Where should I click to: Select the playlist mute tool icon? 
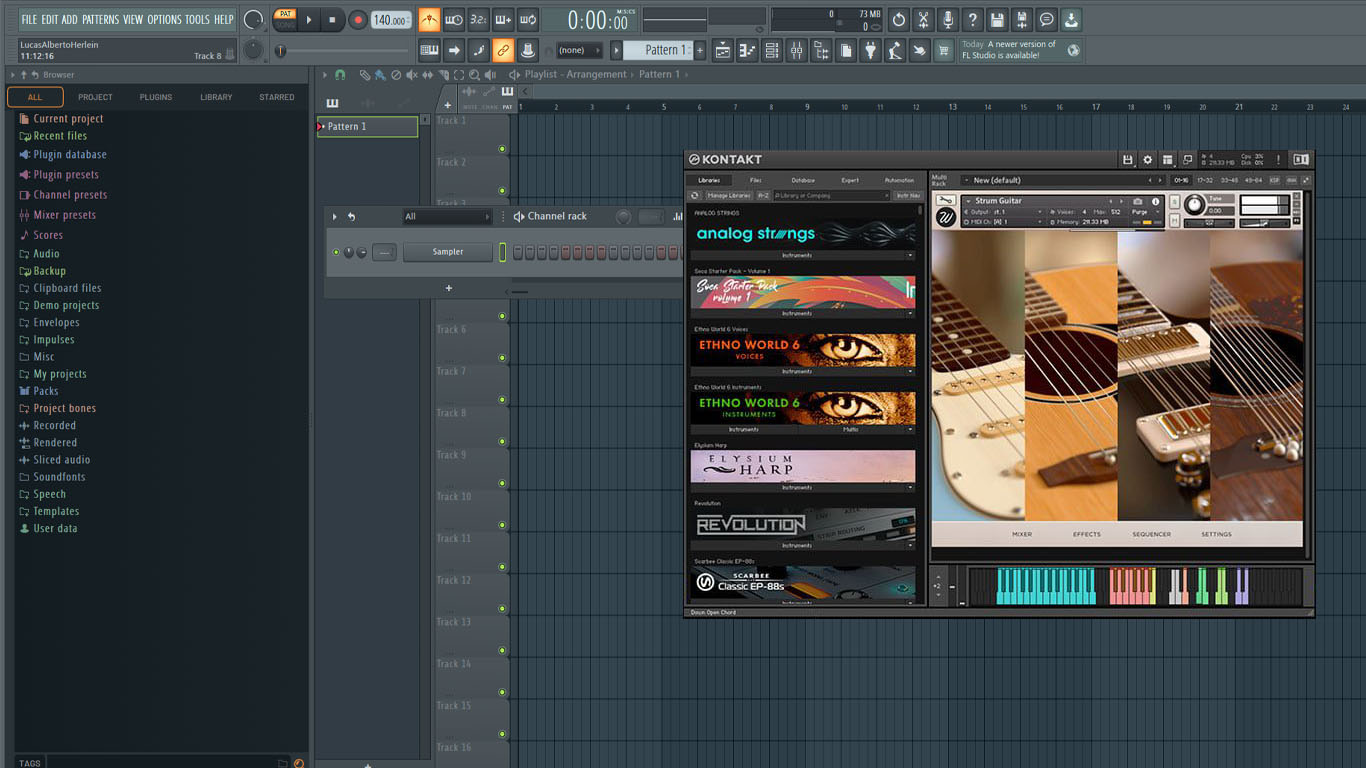tap(412, 75)
